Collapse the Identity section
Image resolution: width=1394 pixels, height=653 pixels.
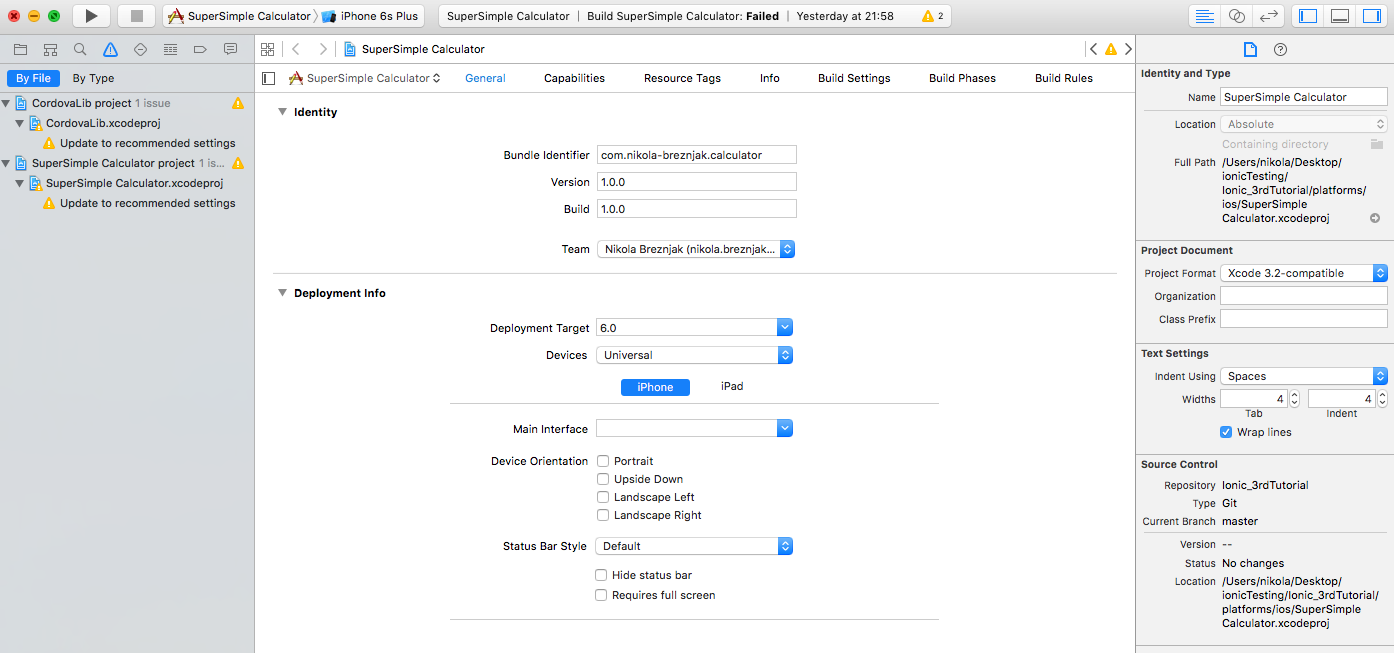coord(282,112)
